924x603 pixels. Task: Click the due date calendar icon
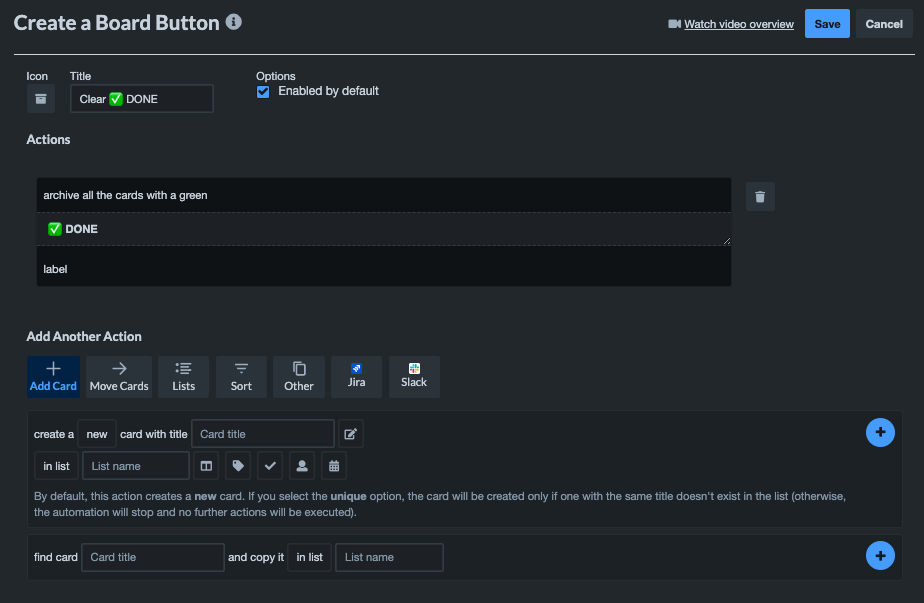[334, 466]
